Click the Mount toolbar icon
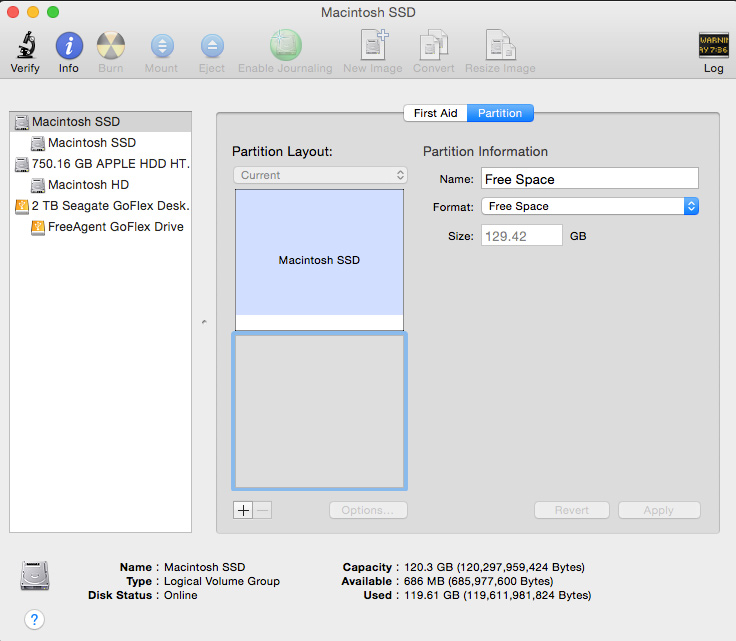This screenshot has width=736, height=641. [162, 46]
